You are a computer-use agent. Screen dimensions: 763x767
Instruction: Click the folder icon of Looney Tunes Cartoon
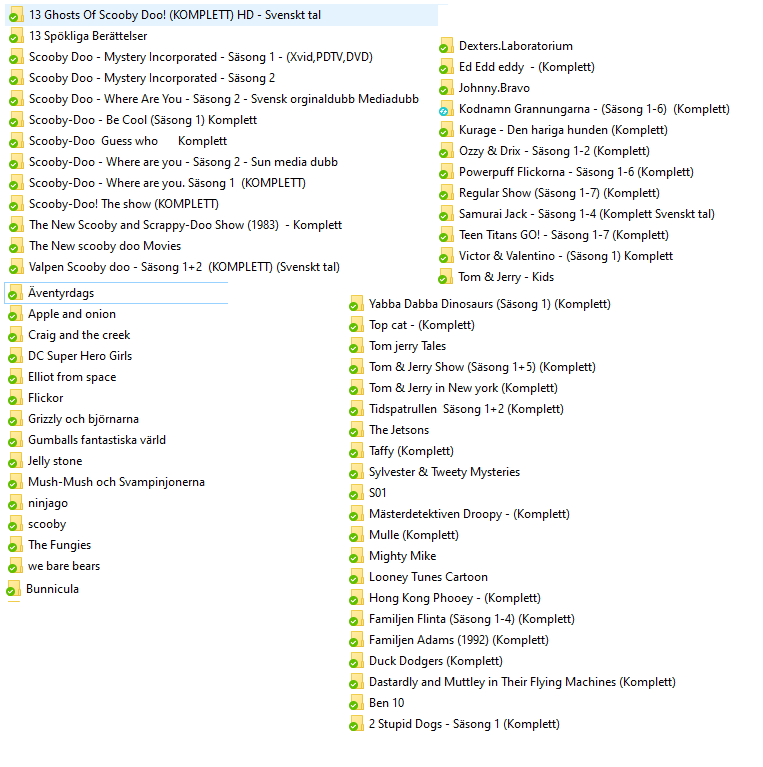click(356, 577)
